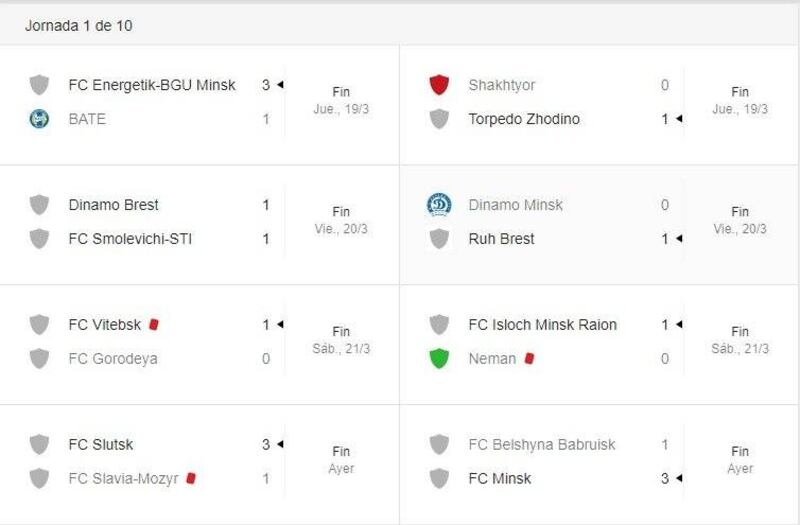Click the red Shakhtyor shield icon

439,85
